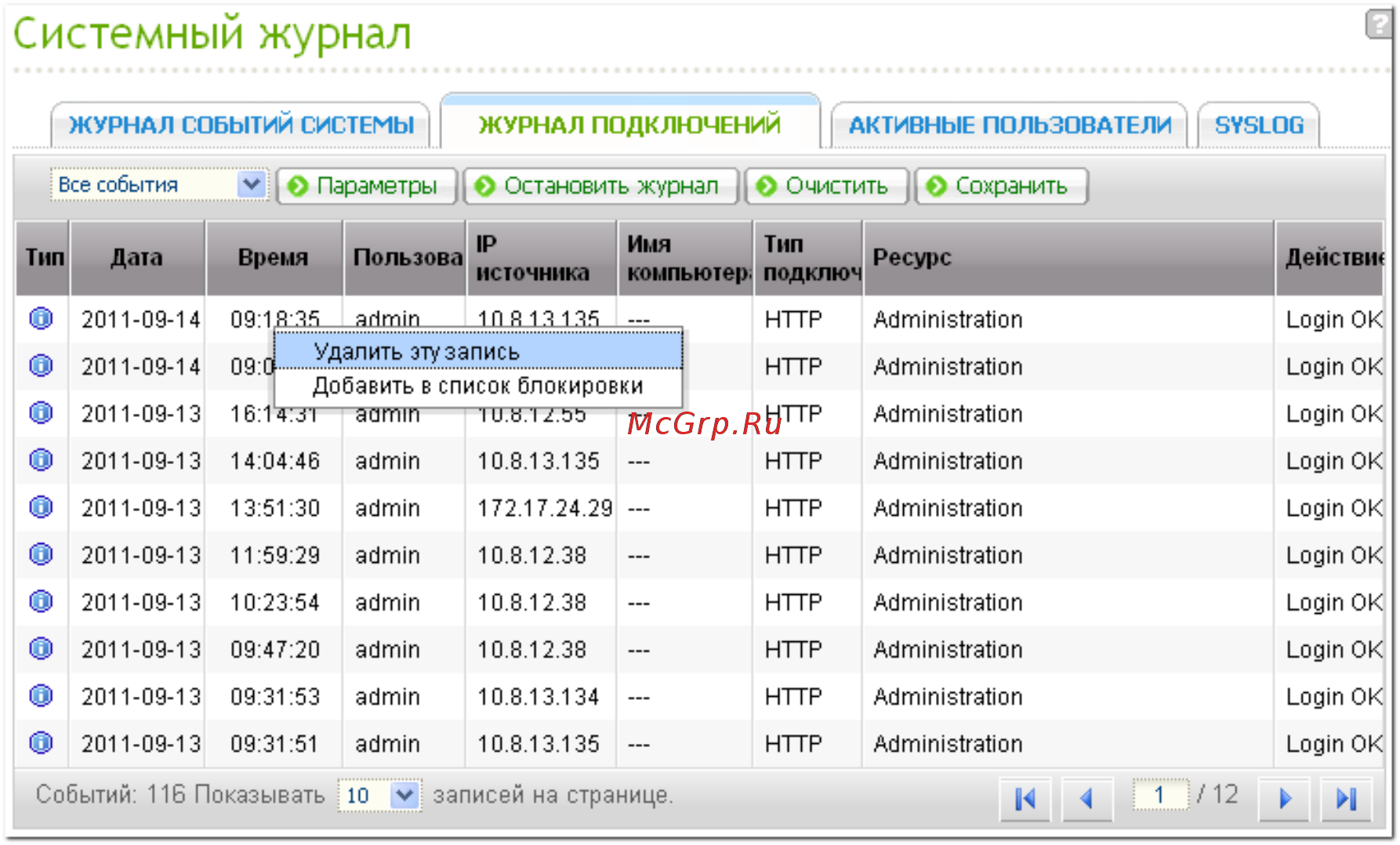Select IP cell 10.8.13.134

point(539,696)
